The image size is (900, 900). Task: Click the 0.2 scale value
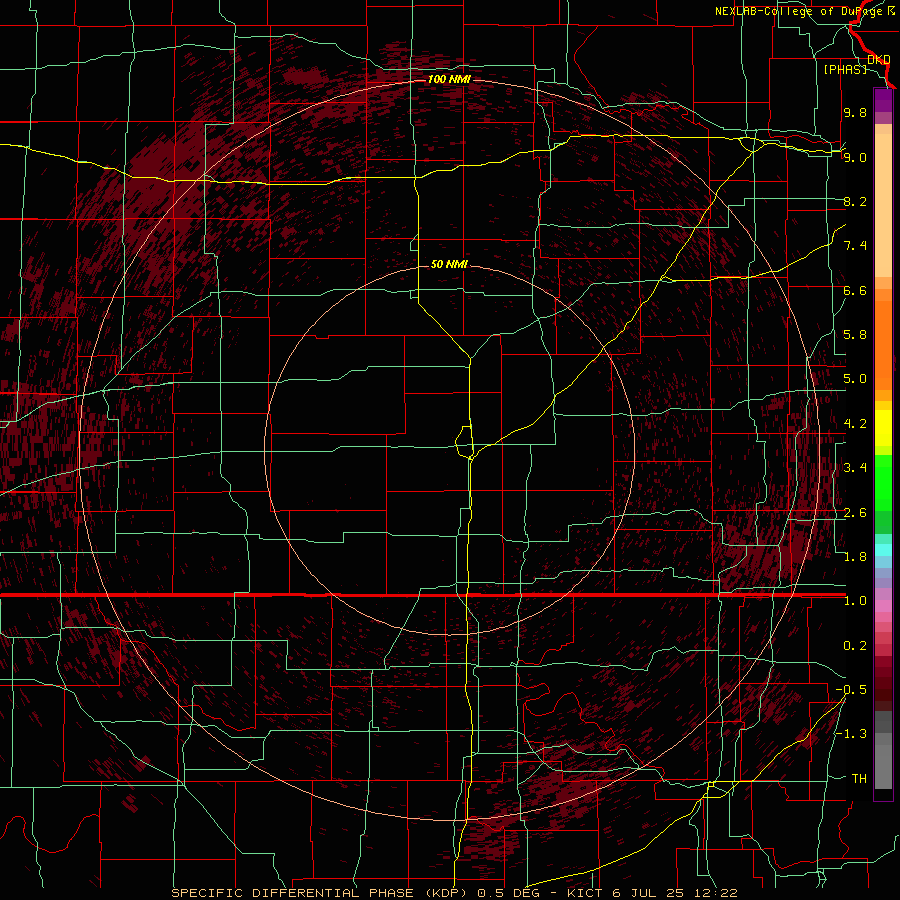(855, 646)
